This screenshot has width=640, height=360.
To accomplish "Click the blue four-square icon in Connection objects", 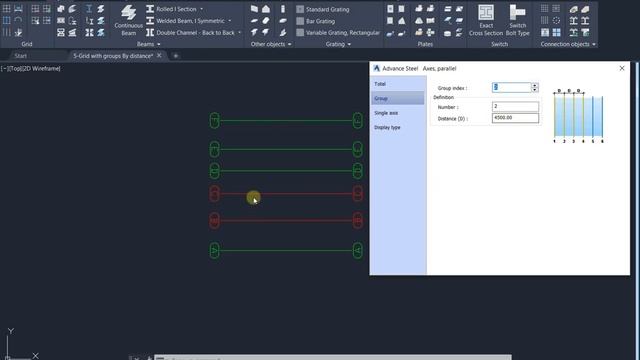I will [556, 32].
